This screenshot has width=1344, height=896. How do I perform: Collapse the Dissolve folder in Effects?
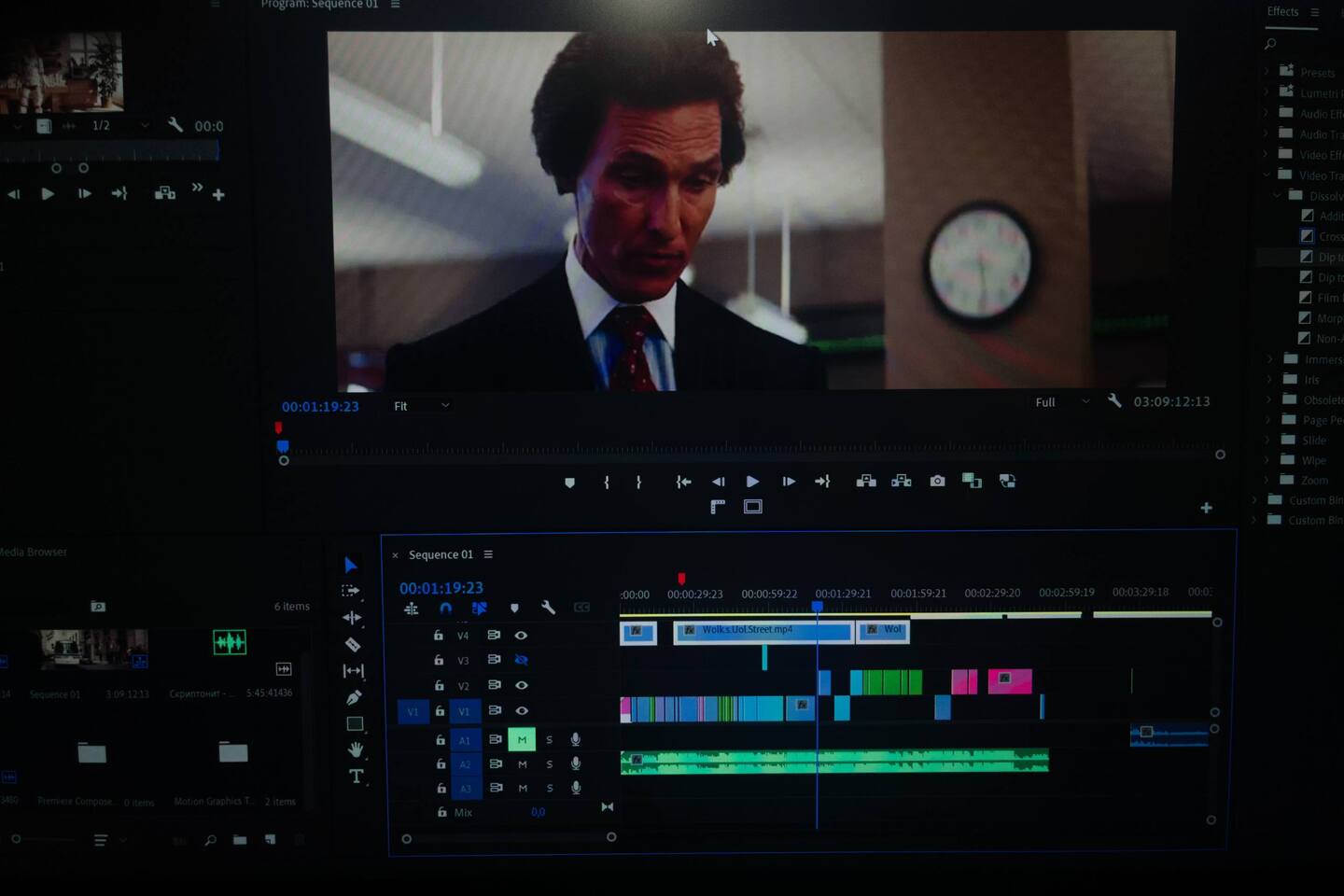[1277, 195]
